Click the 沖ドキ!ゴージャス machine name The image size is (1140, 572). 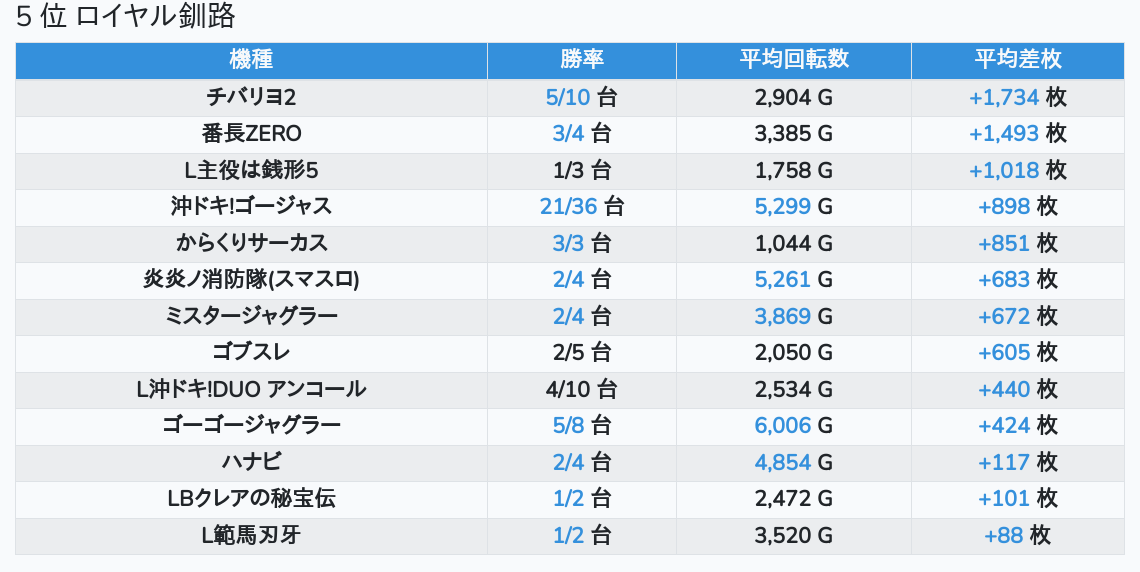click(x=251, y=207)
